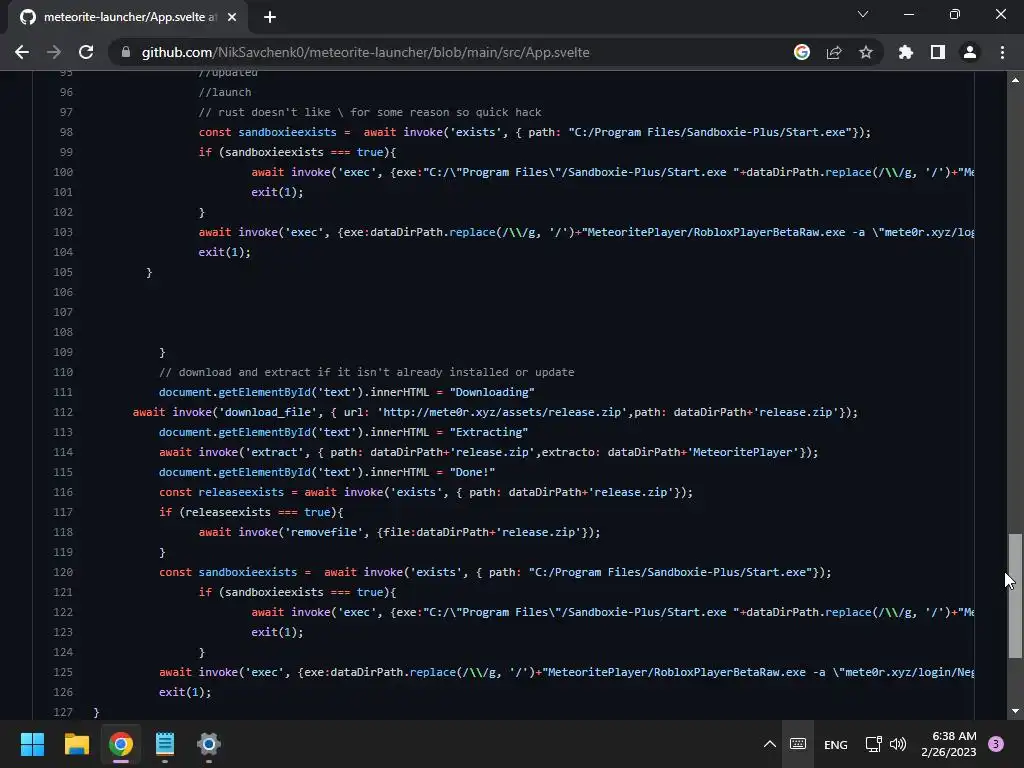
Task: Go back with the browser back arrow
Action: [x=22, y=52]
